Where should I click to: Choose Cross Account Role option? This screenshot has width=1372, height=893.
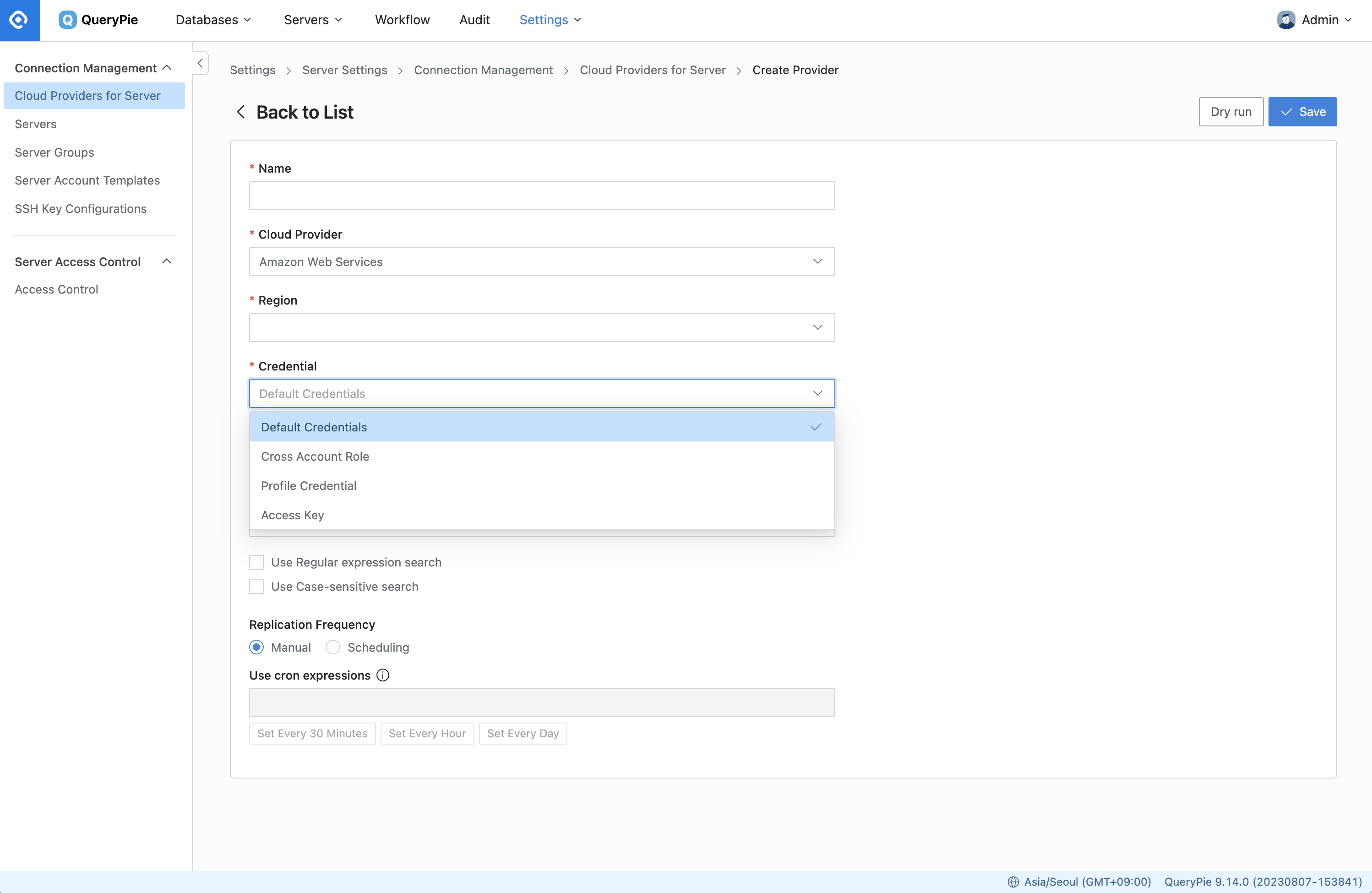[542, 457]
